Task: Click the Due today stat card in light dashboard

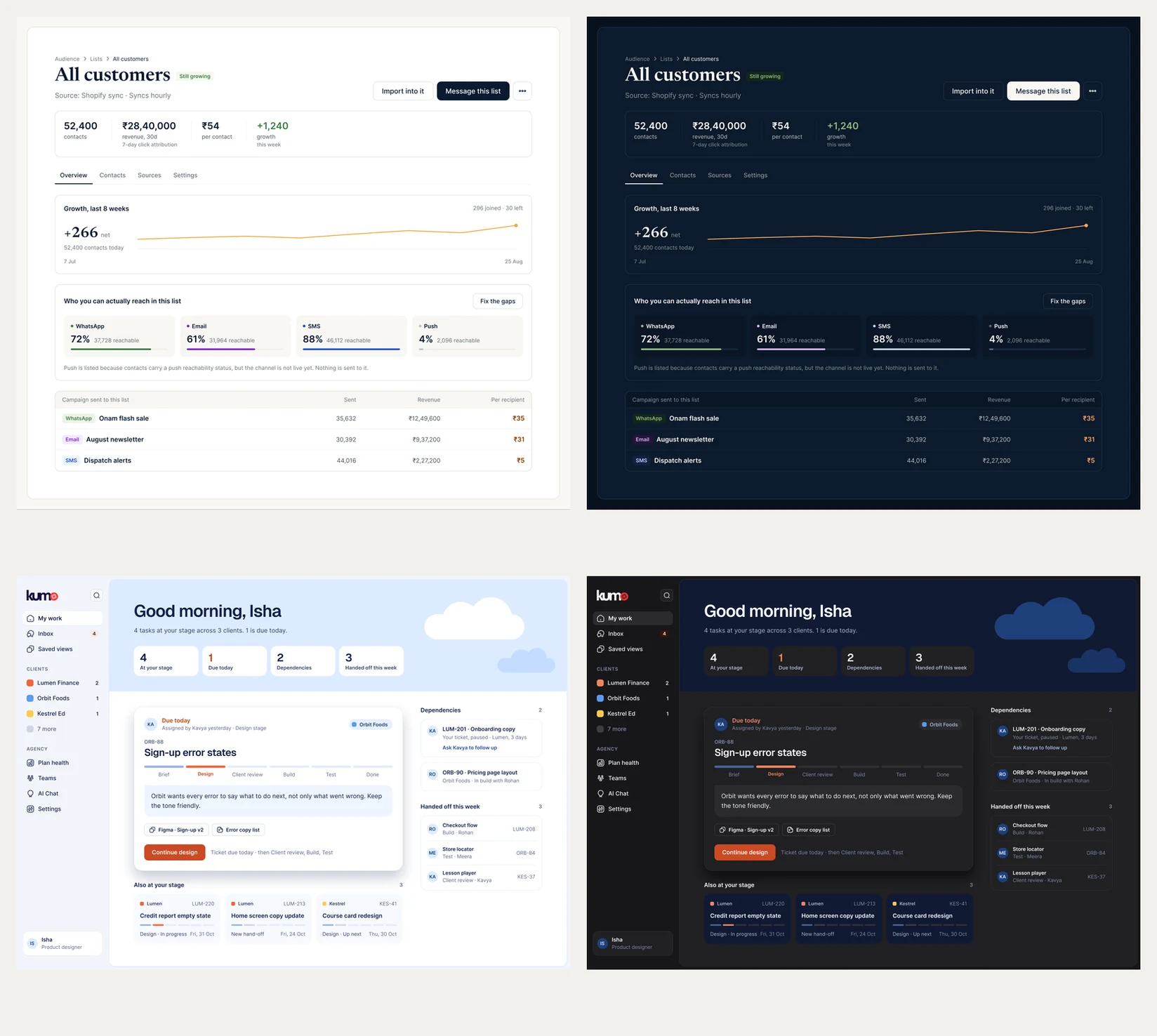Action: pos(234,661)
